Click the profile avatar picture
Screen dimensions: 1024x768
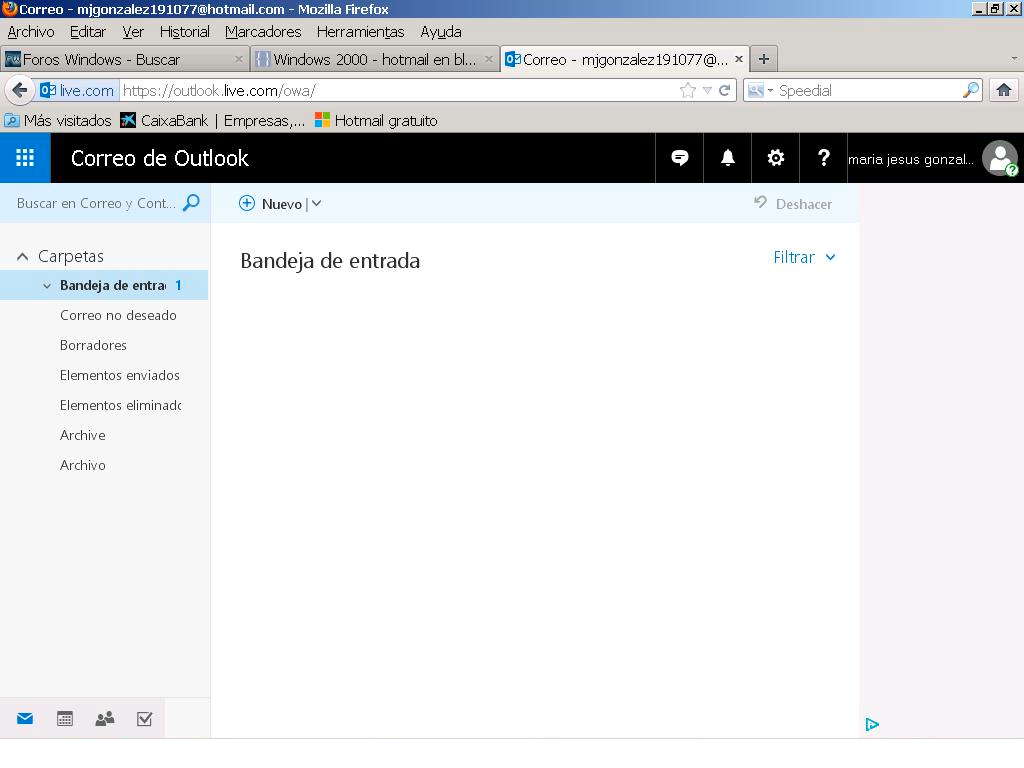(1000, 158)
